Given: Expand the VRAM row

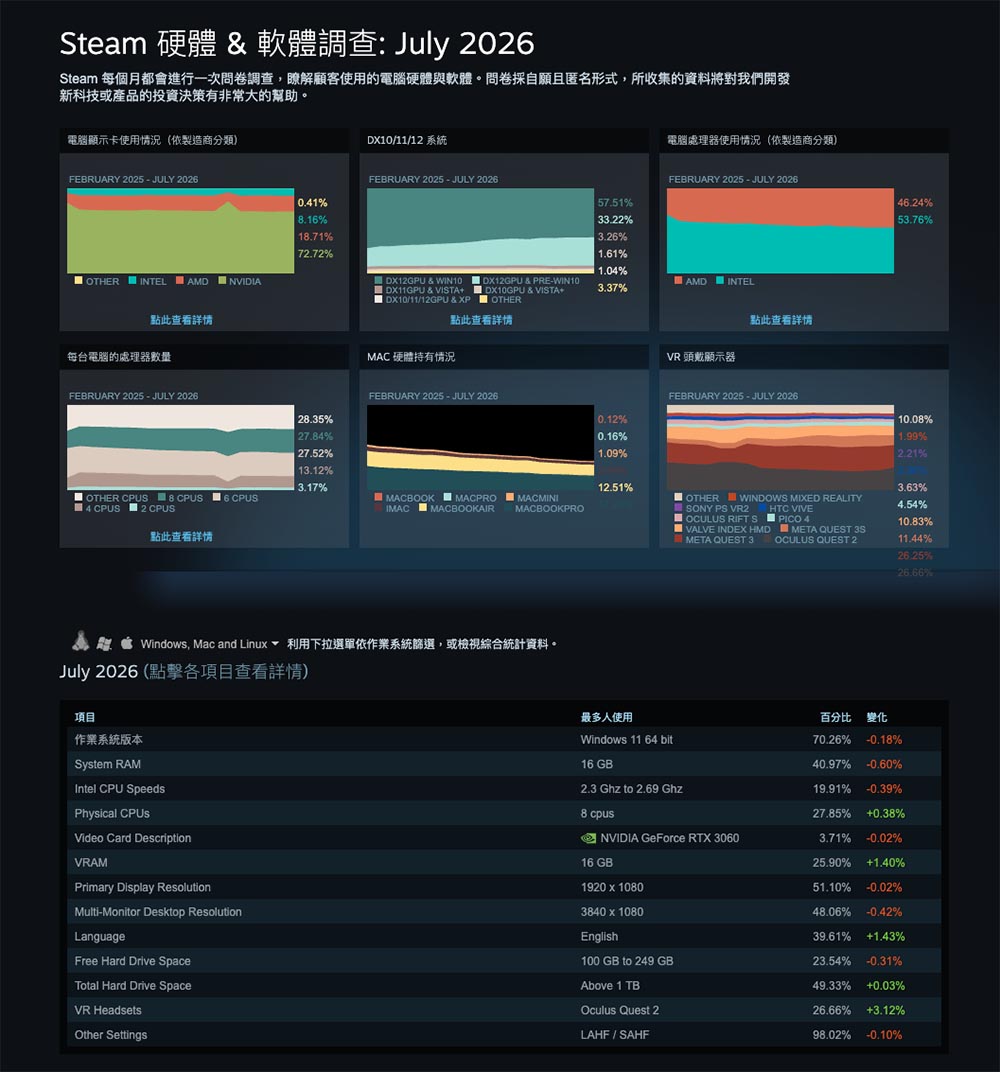Looking at the screenshot, I should click(504, 863).
